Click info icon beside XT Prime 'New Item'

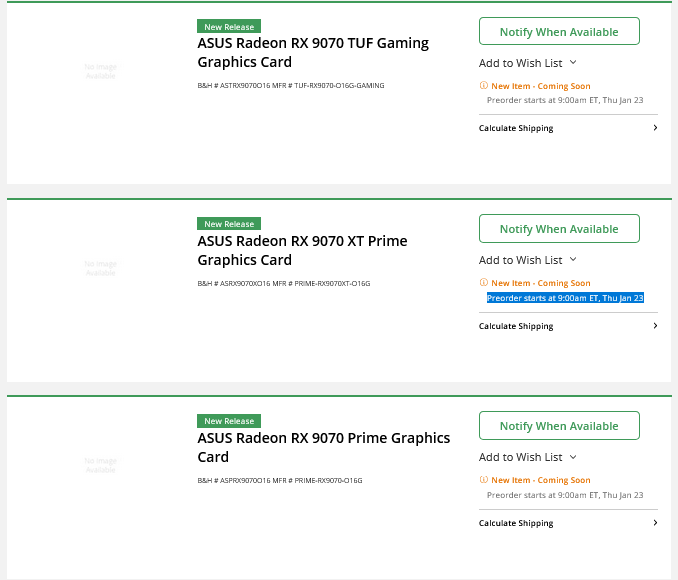point(483,284)
